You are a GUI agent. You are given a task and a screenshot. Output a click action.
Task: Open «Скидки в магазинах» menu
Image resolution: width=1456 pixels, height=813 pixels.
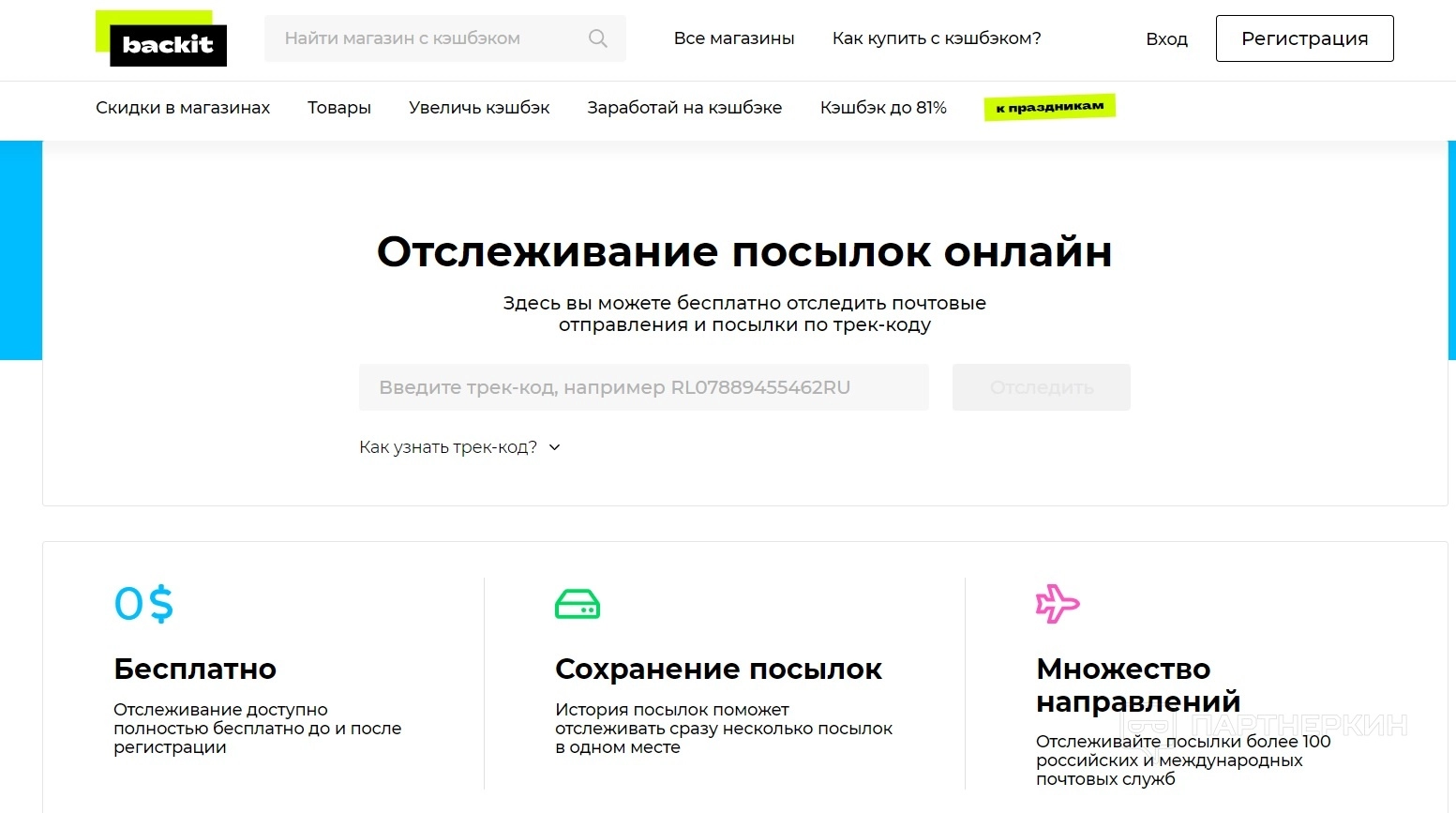[x=183, y=108]
